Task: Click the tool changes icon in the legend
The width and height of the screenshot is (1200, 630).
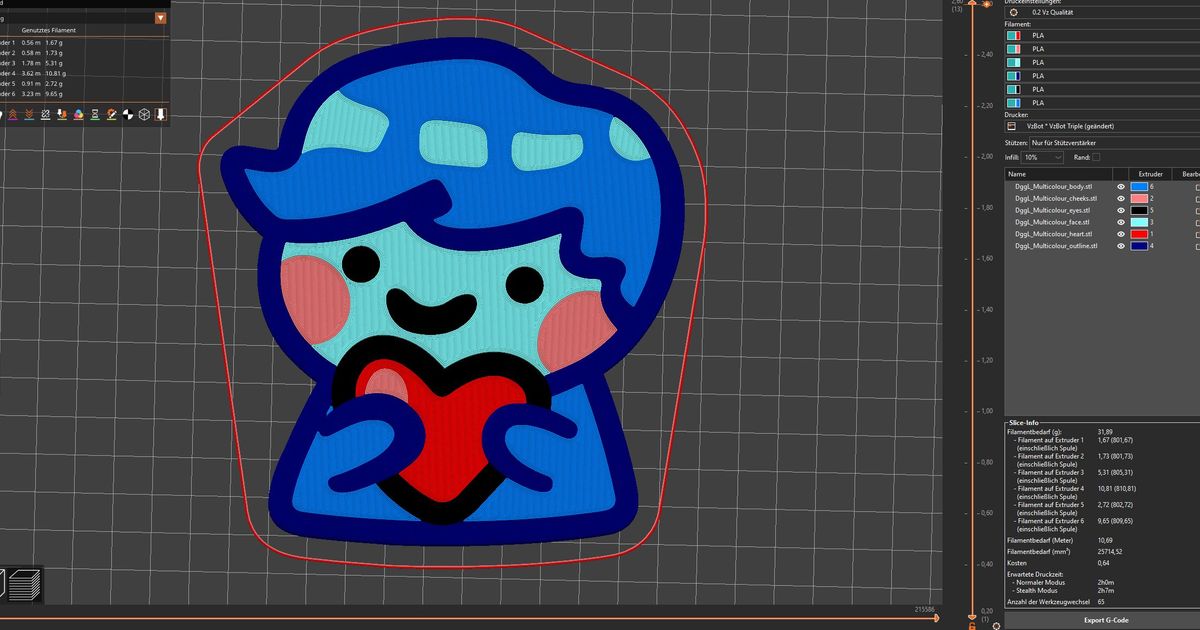Action: click(62, 114)
